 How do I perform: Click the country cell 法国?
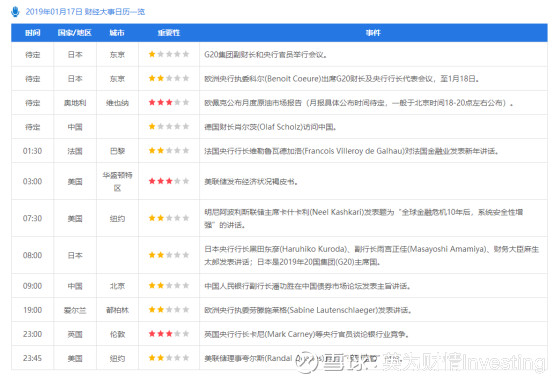tap(75, 151)
